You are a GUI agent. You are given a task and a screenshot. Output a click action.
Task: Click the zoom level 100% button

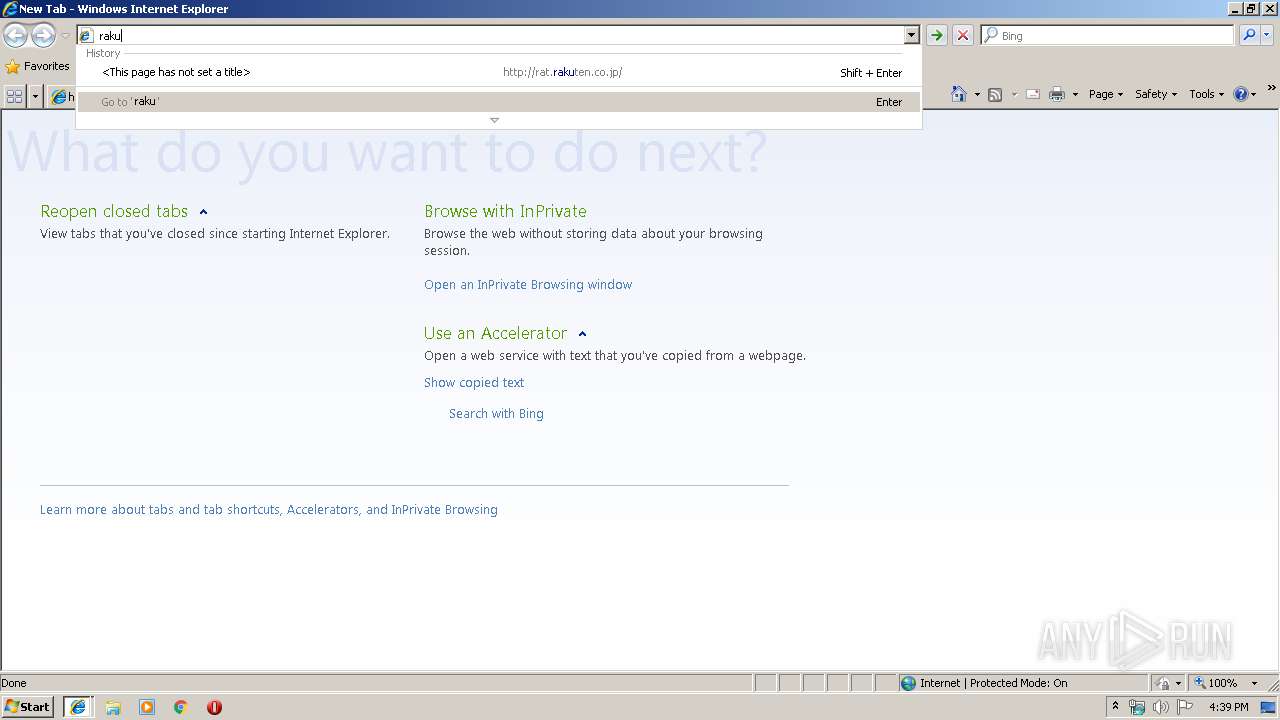(x=1215, y=683)
